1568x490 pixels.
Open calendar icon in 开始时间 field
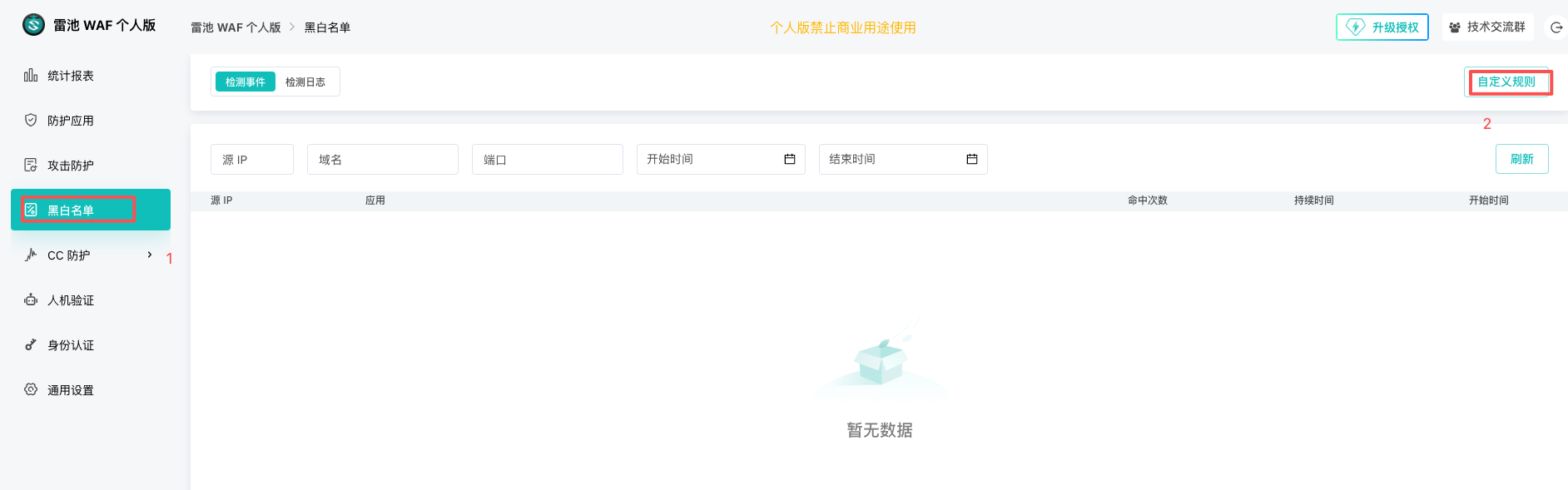click(x=790, y=160)
